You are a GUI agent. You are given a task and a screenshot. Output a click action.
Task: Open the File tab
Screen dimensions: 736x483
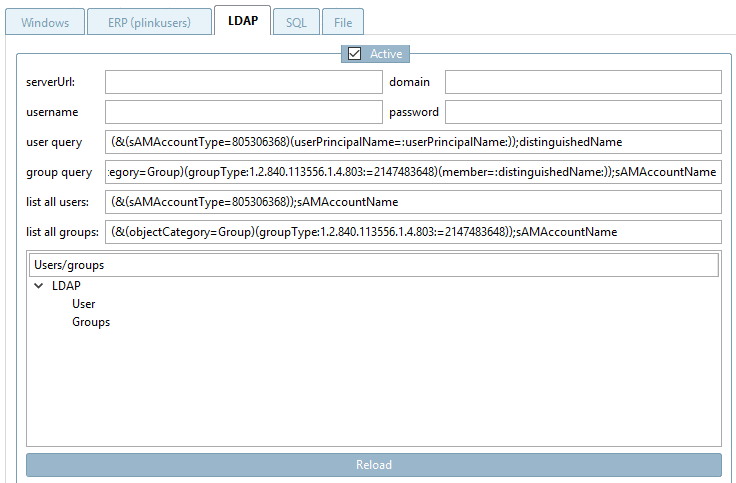[343, 22]
